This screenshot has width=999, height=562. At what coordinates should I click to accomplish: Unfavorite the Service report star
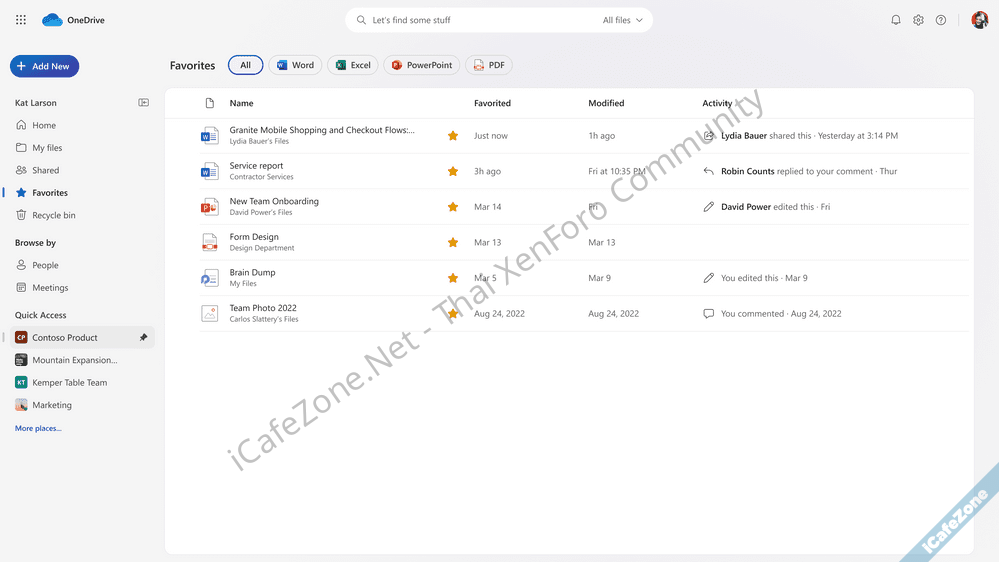pos(453,171)
